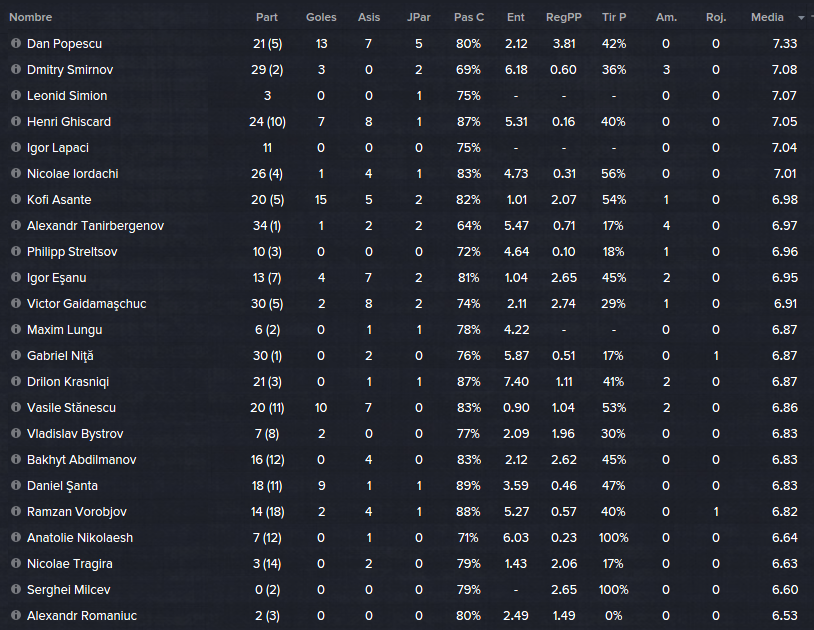Select the Drilon Krasniqi row

coord(407,381)
